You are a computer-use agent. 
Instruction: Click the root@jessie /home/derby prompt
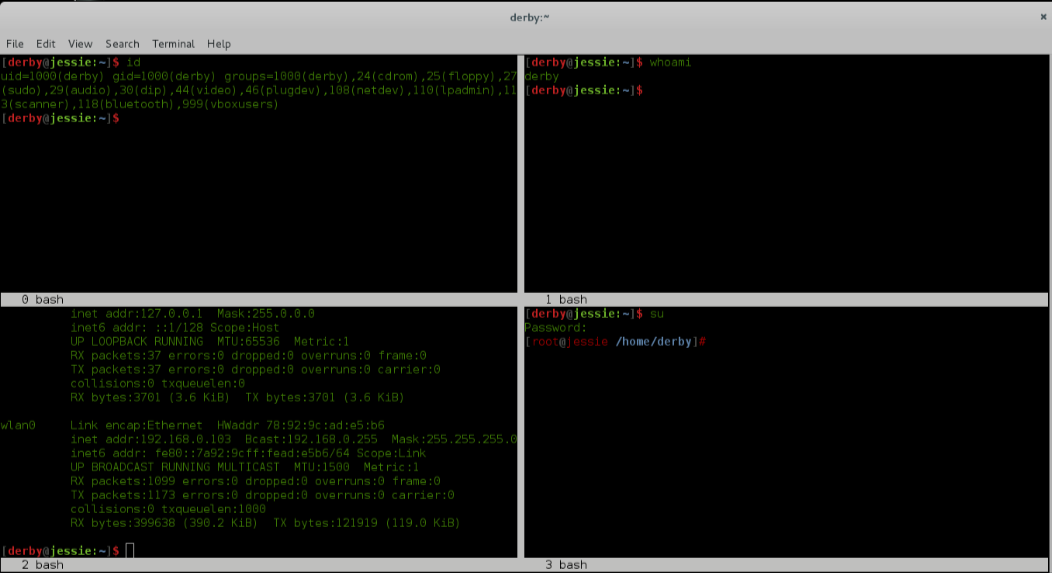tap(615, 342)
